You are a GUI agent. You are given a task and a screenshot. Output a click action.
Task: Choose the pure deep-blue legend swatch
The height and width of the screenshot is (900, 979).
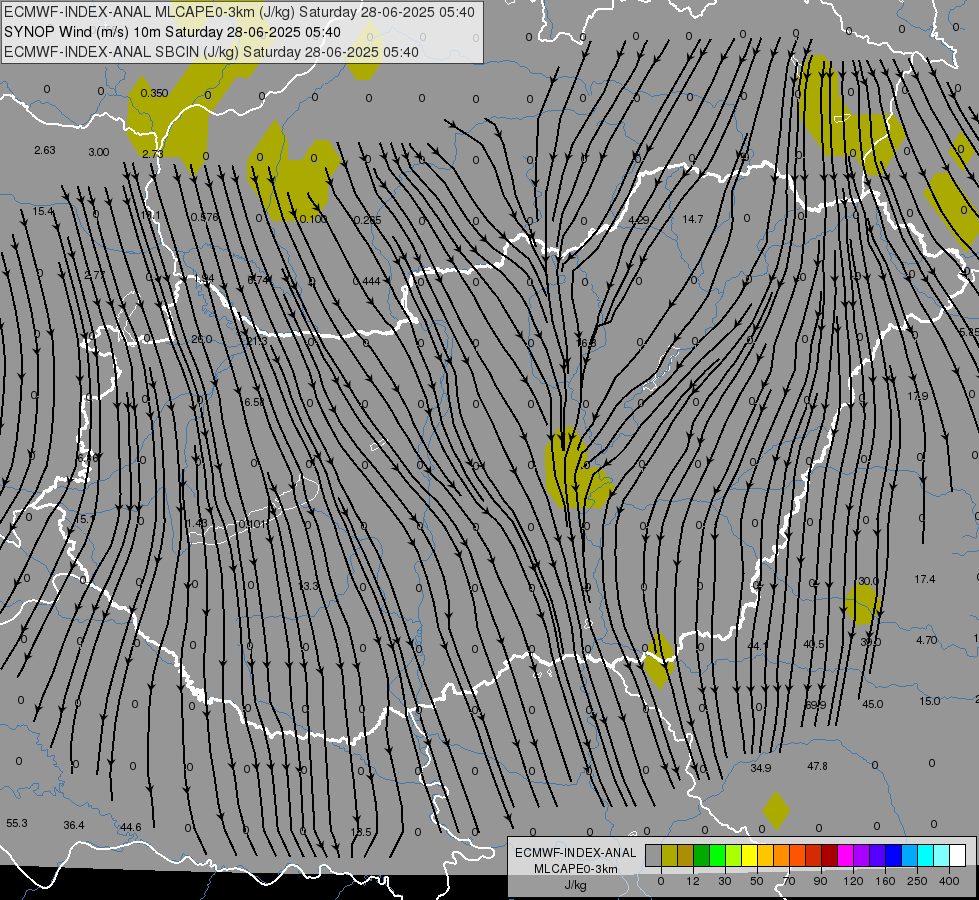(893, 855)
